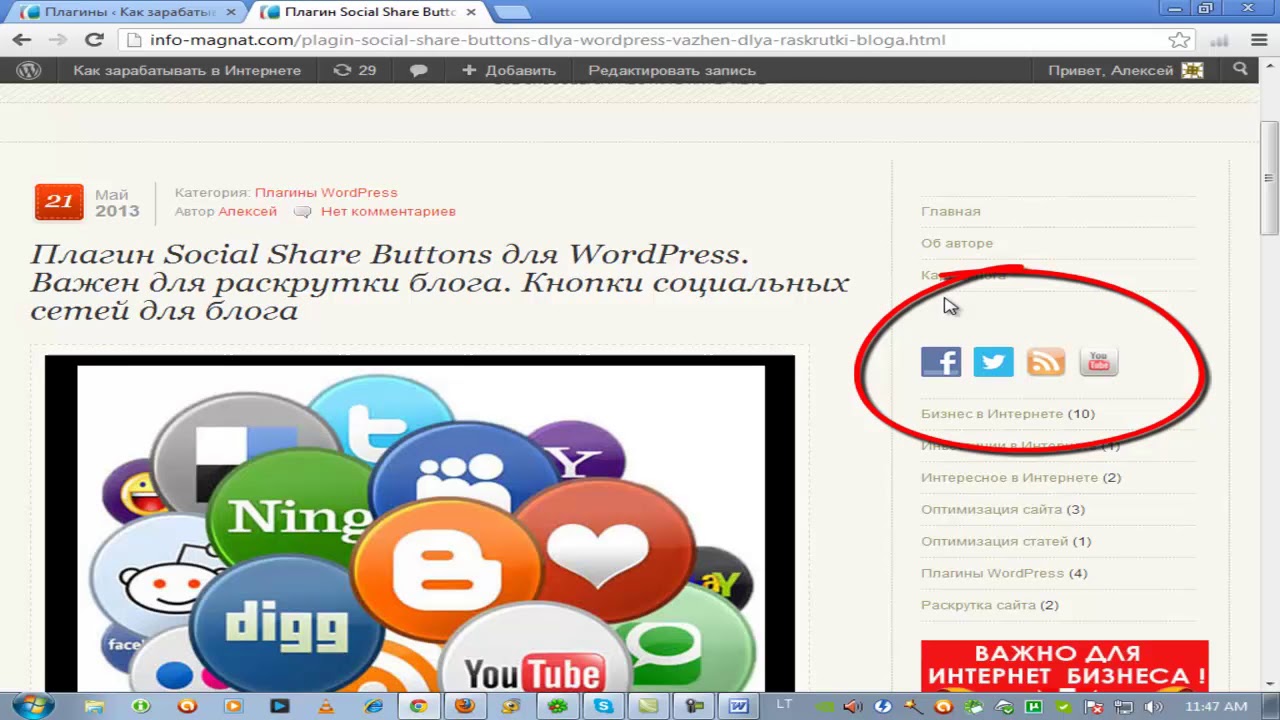
Task: Click the 'Важно для интернет бизнеса' banner
Action: pyautogui.click(x=1064, y=666)
